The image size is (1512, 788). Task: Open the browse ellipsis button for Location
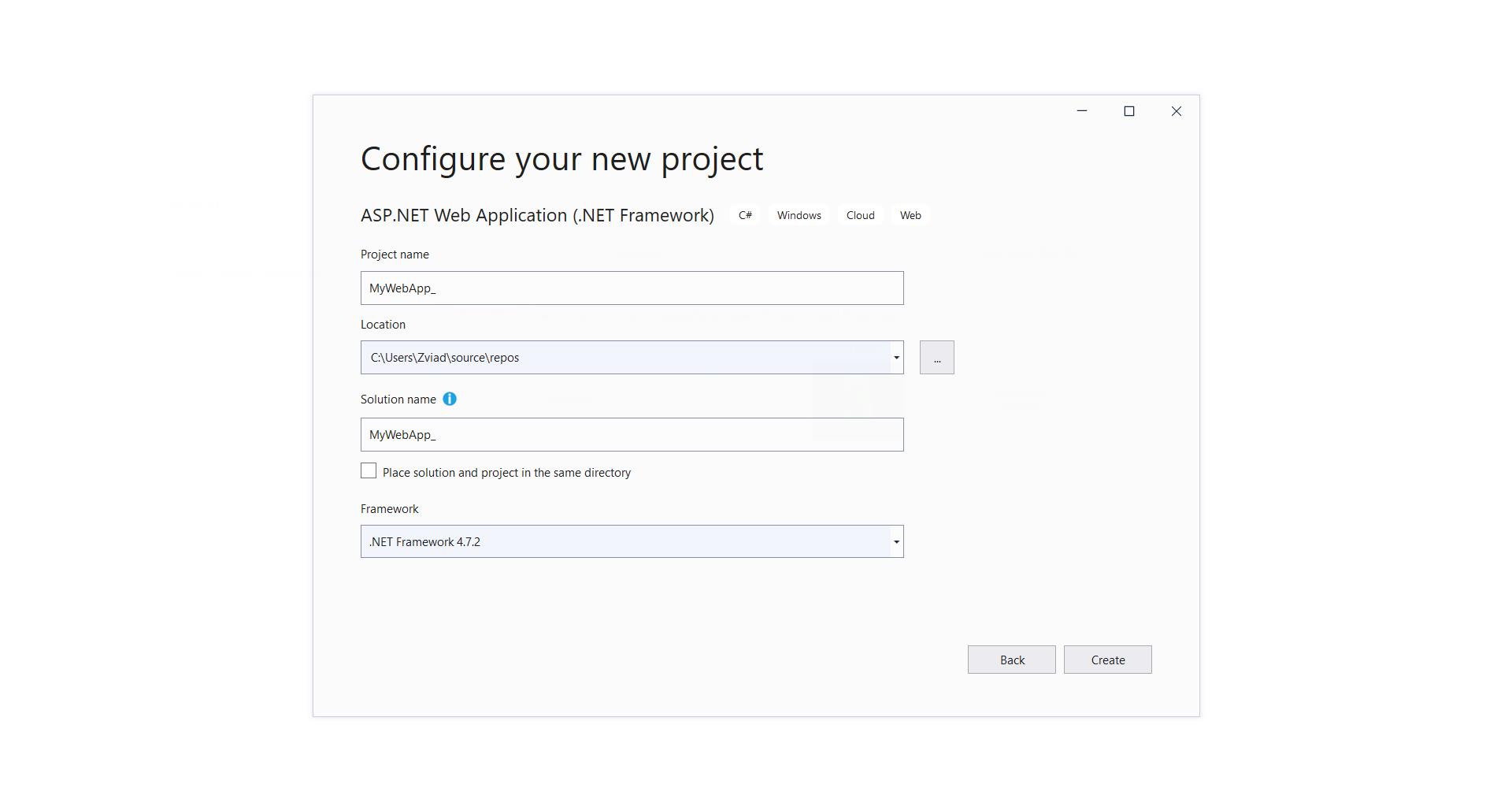(x=936, y=358)
